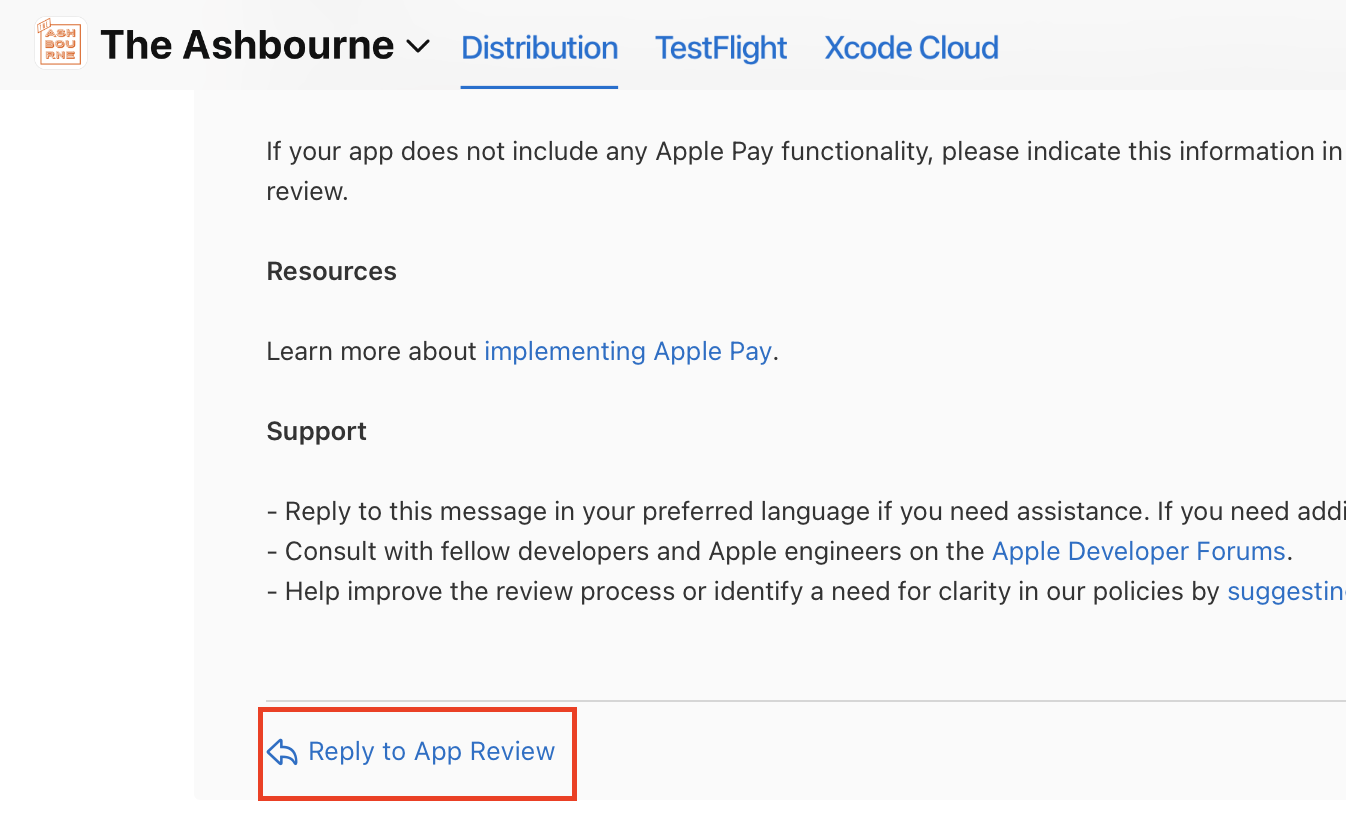The image size is (1346, 840).
Task: Click the 'Reply to this message' support line
Action: [806, 512]
